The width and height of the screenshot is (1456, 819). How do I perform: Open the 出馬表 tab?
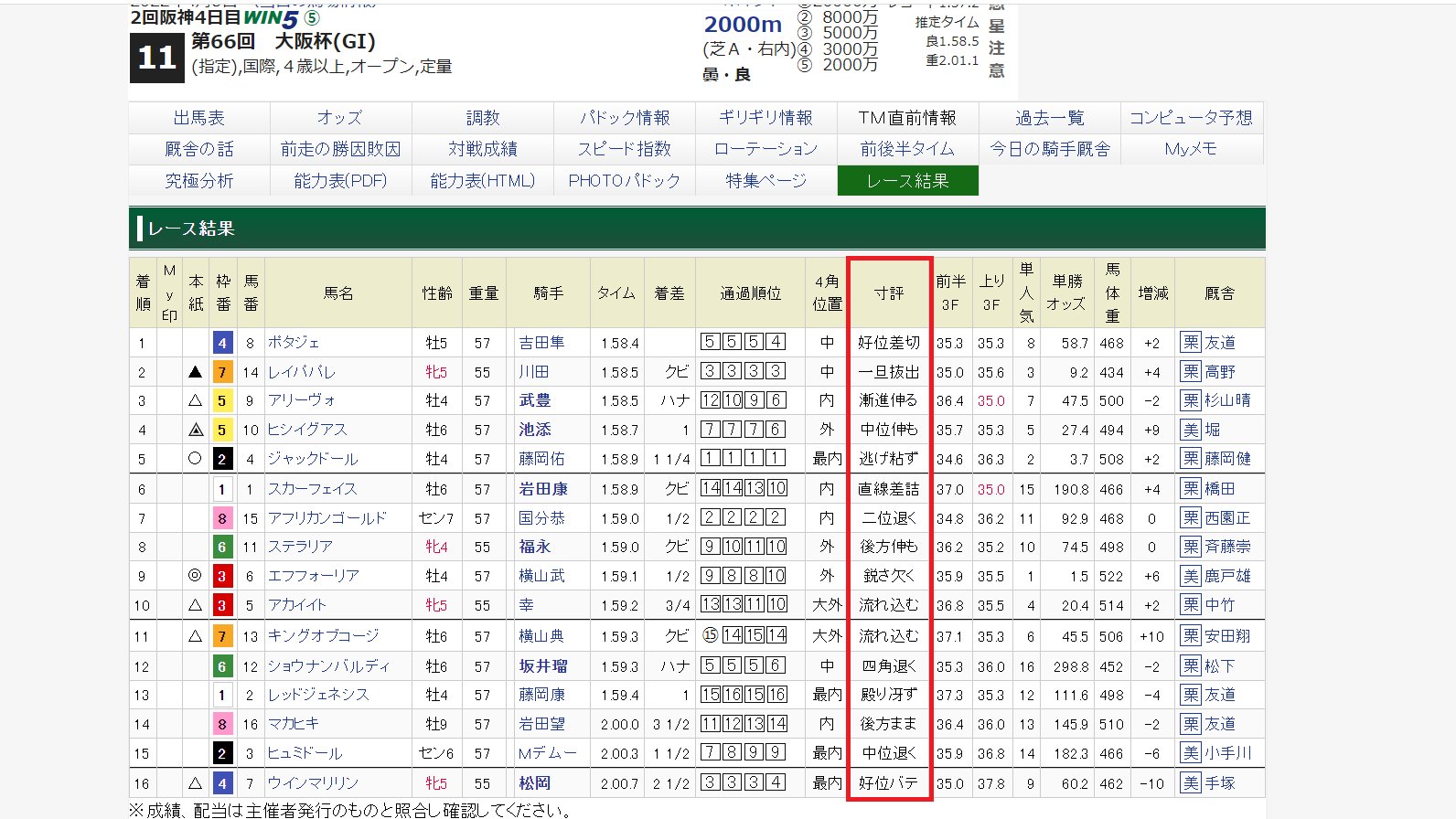199,118
